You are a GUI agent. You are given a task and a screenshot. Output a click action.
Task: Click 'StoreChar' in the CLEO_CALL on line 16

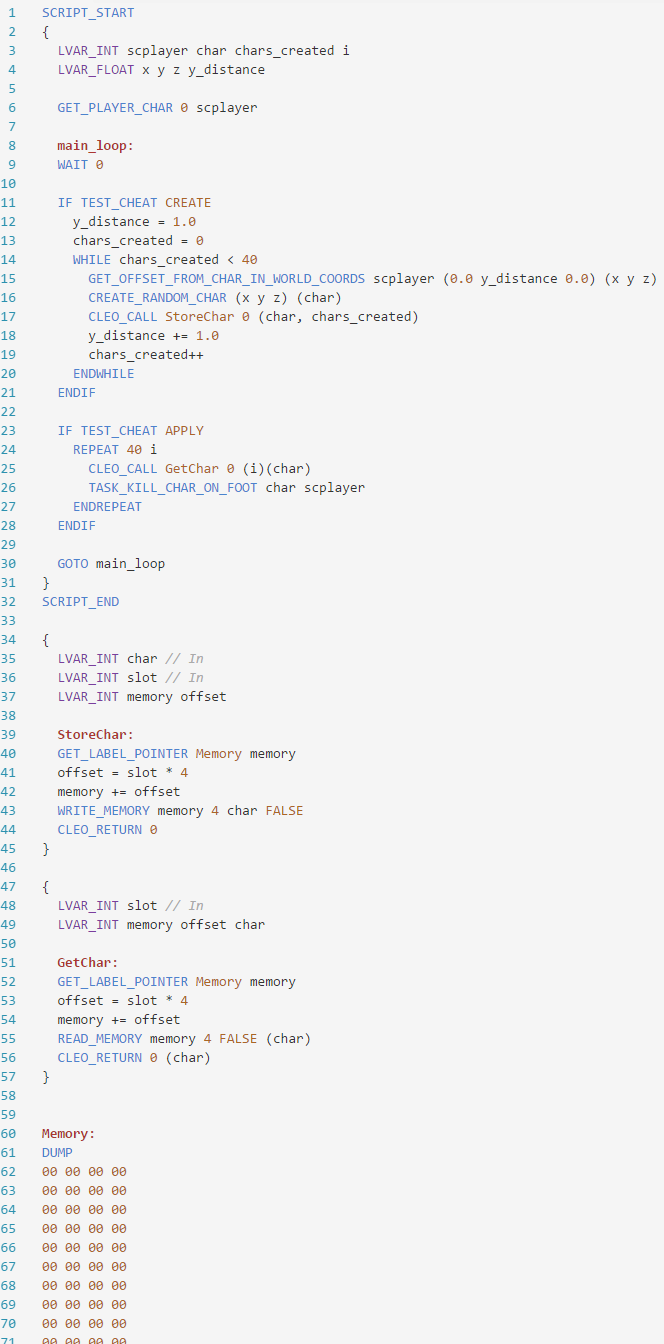point(200,317)
